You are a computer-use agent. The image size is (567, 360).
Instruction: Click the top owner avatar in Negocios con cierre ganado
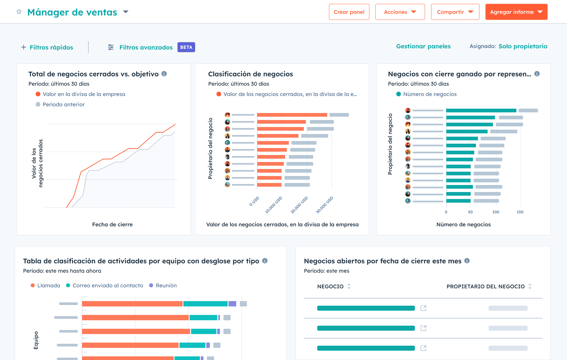[x=408, y=110]
